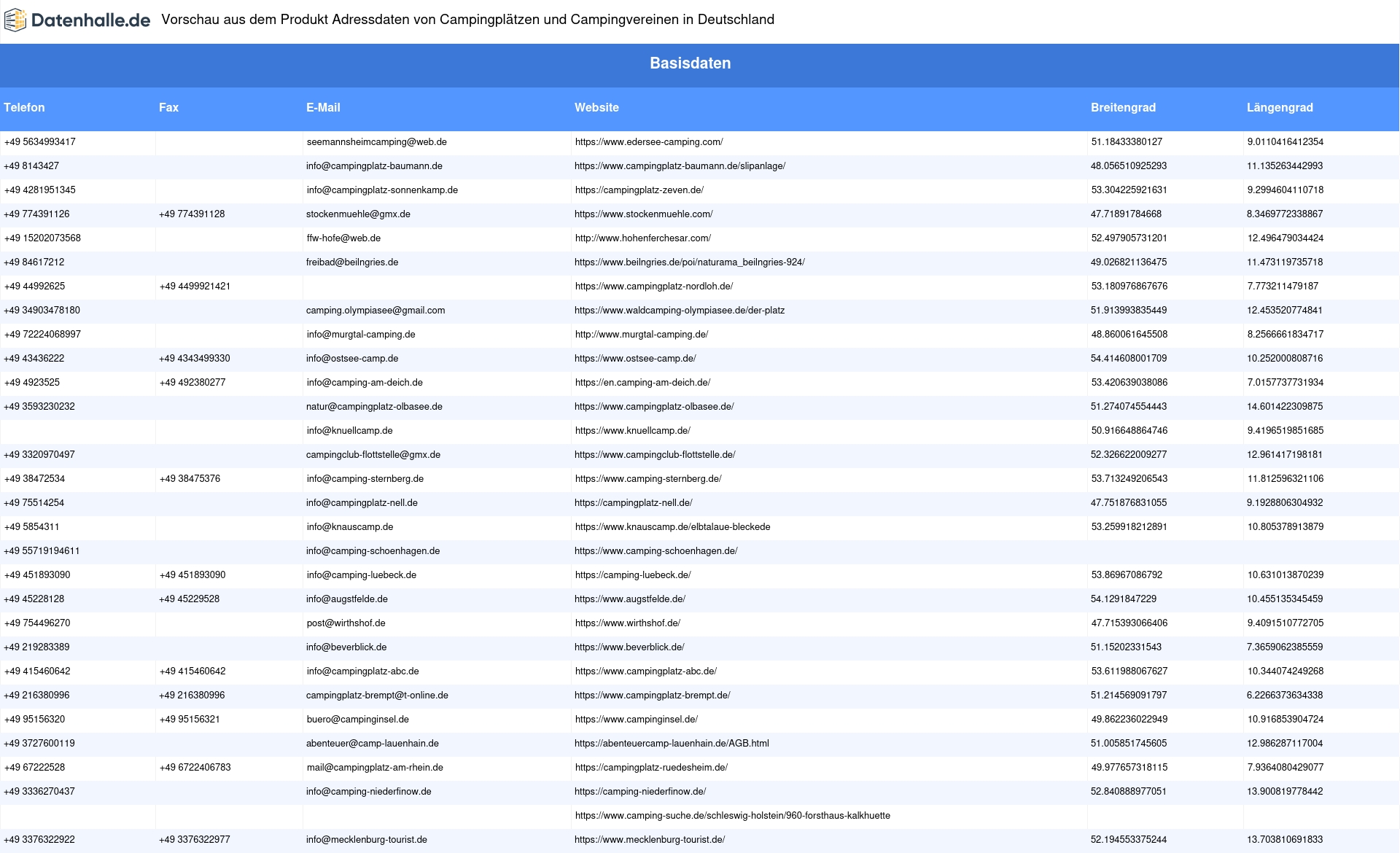Click website https://camping-luebeck.de/

[632, 575]
